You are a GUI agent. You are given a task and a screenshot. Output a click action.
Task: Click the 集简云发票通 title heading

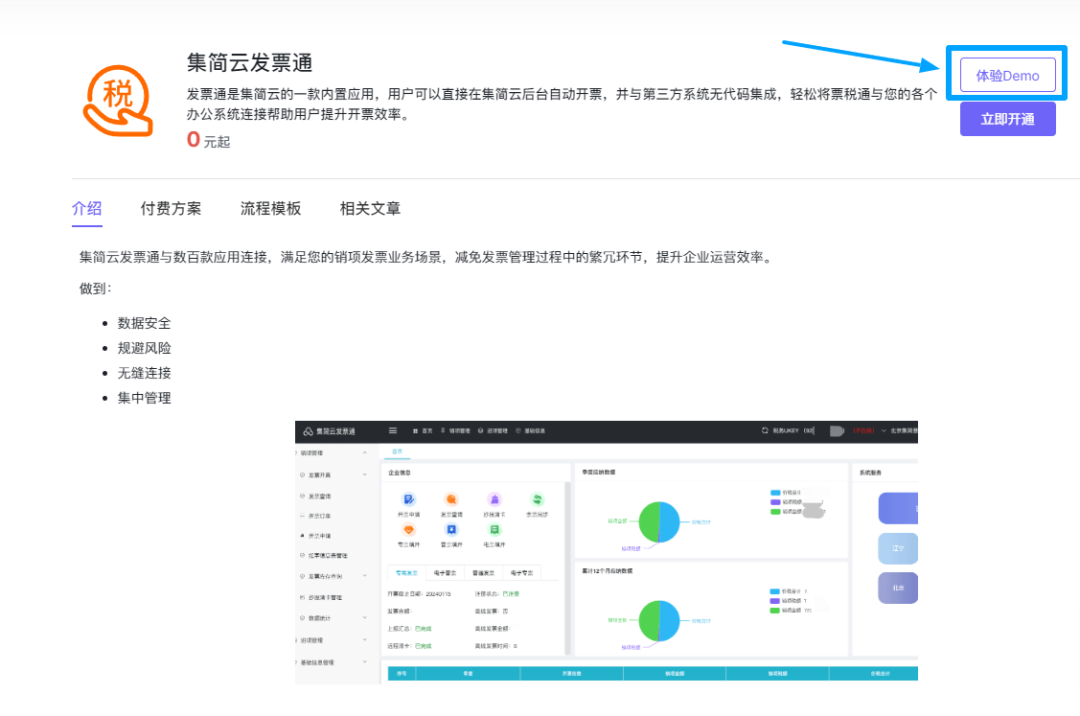(x=249, y=63)
